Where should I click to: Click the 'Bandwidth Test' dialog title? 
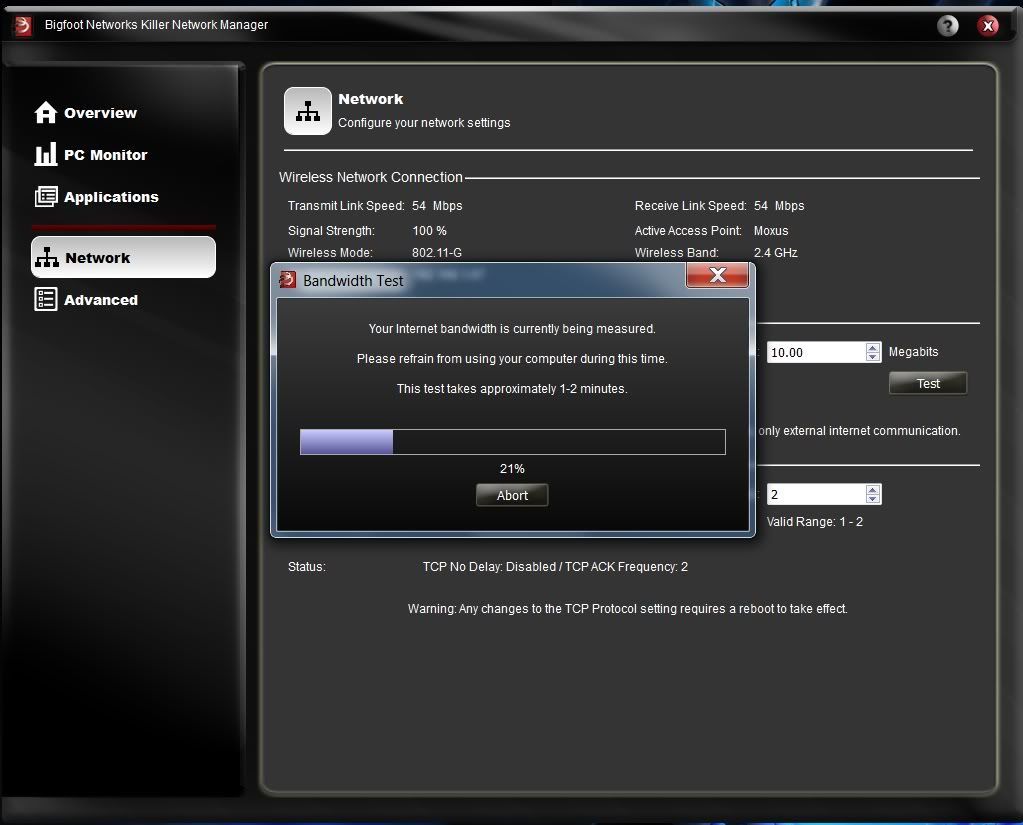pyautogui.click(x=353, y=280)
